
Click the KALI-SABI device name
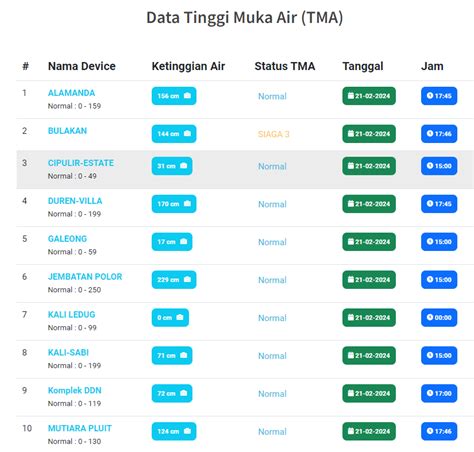pyautogui.click(x=68, y=352)
